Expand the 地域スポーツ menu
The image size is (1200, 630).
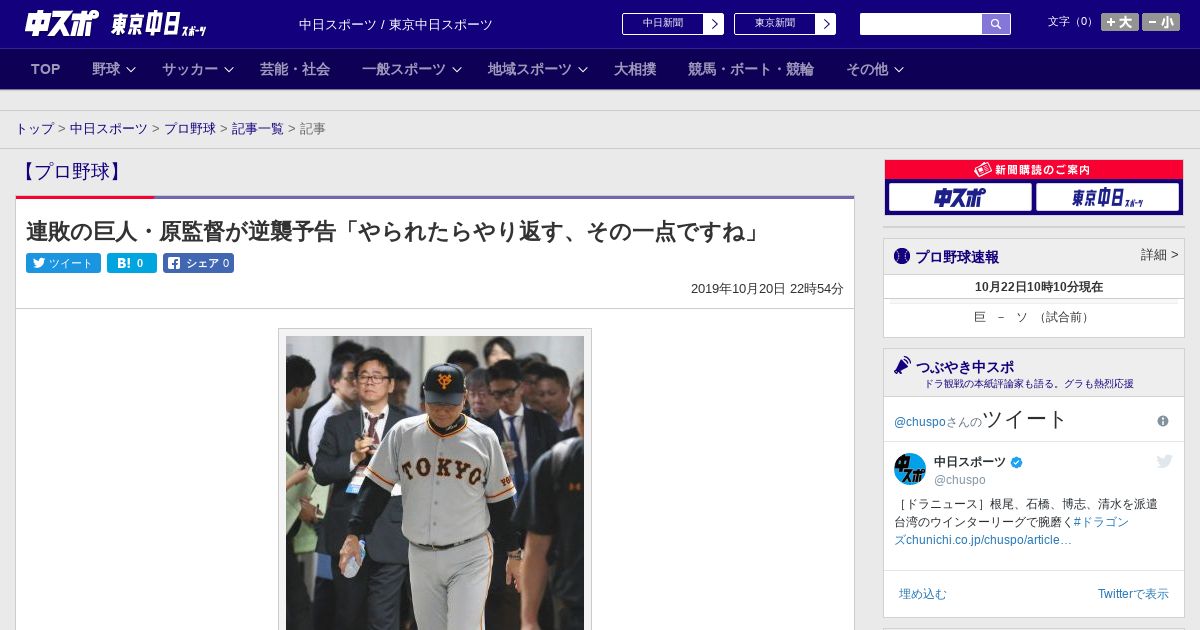(538, 69)
